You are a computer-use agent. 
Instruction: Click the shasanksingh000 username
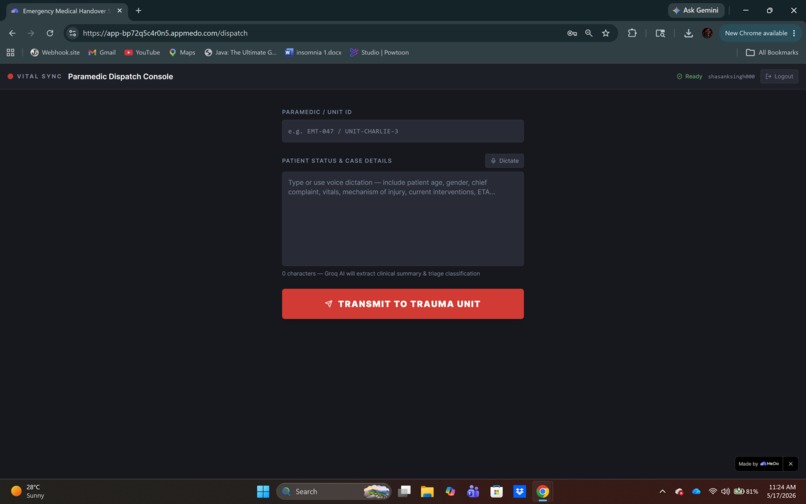pyautogui.click(x=731, y=77)
